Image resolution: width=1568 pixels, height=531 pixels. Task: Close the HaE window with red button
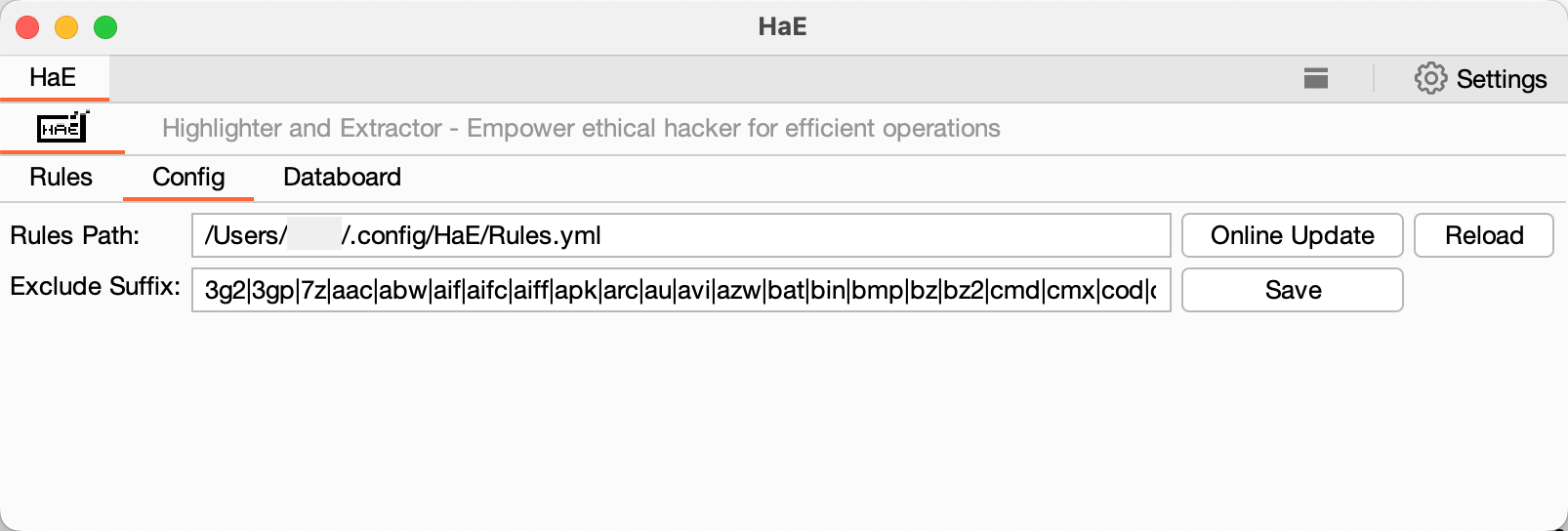[x=27, y=27]
